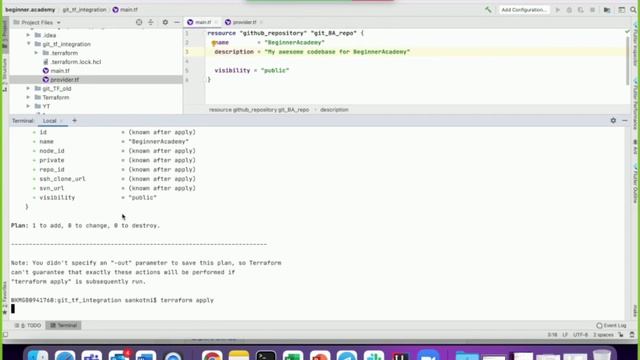Image resolution: width=640 pixels, height=360 pixels.
Task: Click the Terminal tool window tab
Action: [63, 325]
